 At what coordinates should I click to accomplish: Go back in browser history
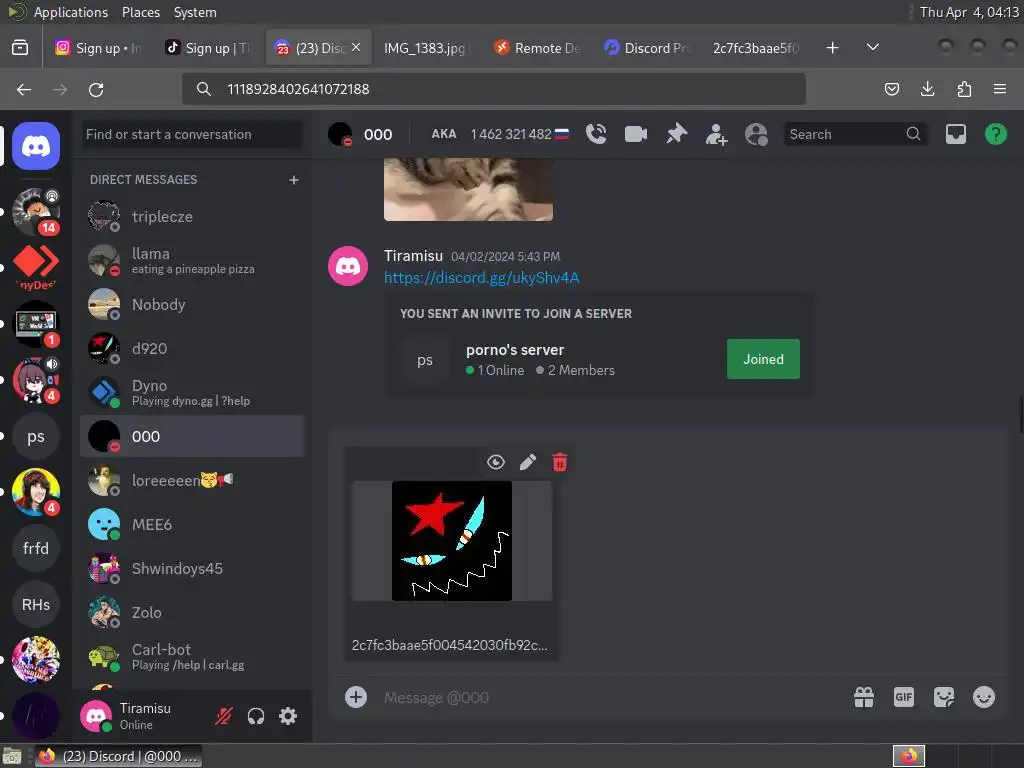[24, 89]
